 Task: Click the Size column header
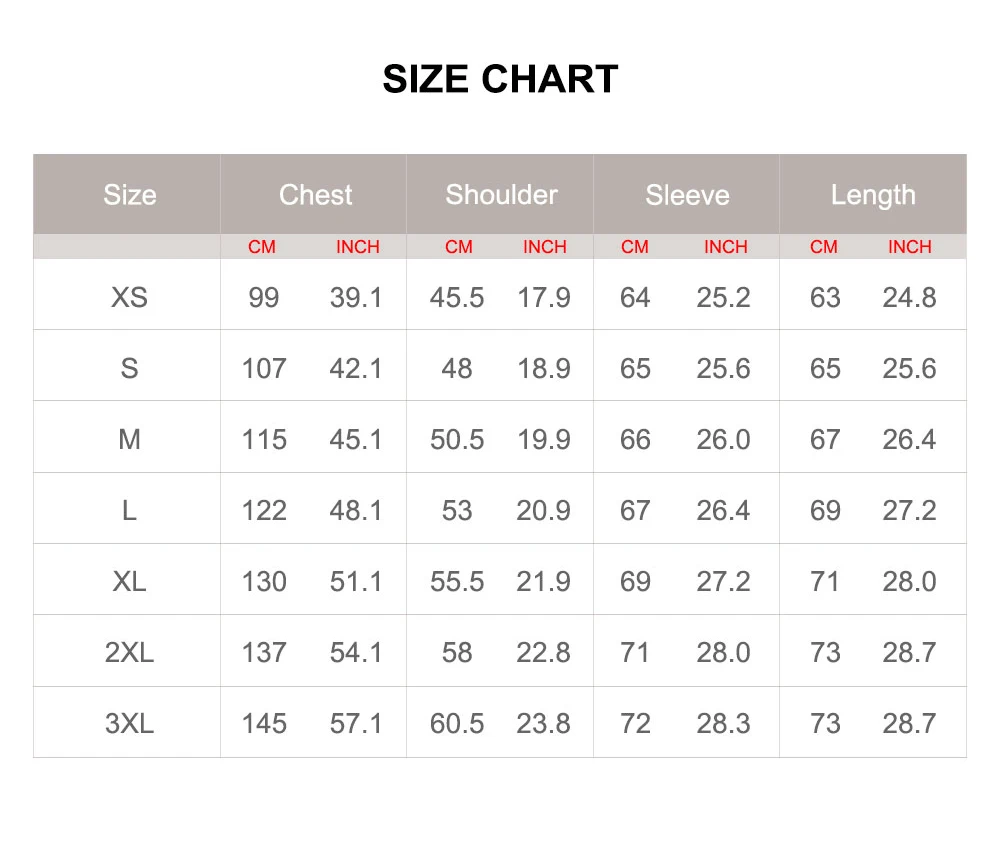[x=129, y=195]
